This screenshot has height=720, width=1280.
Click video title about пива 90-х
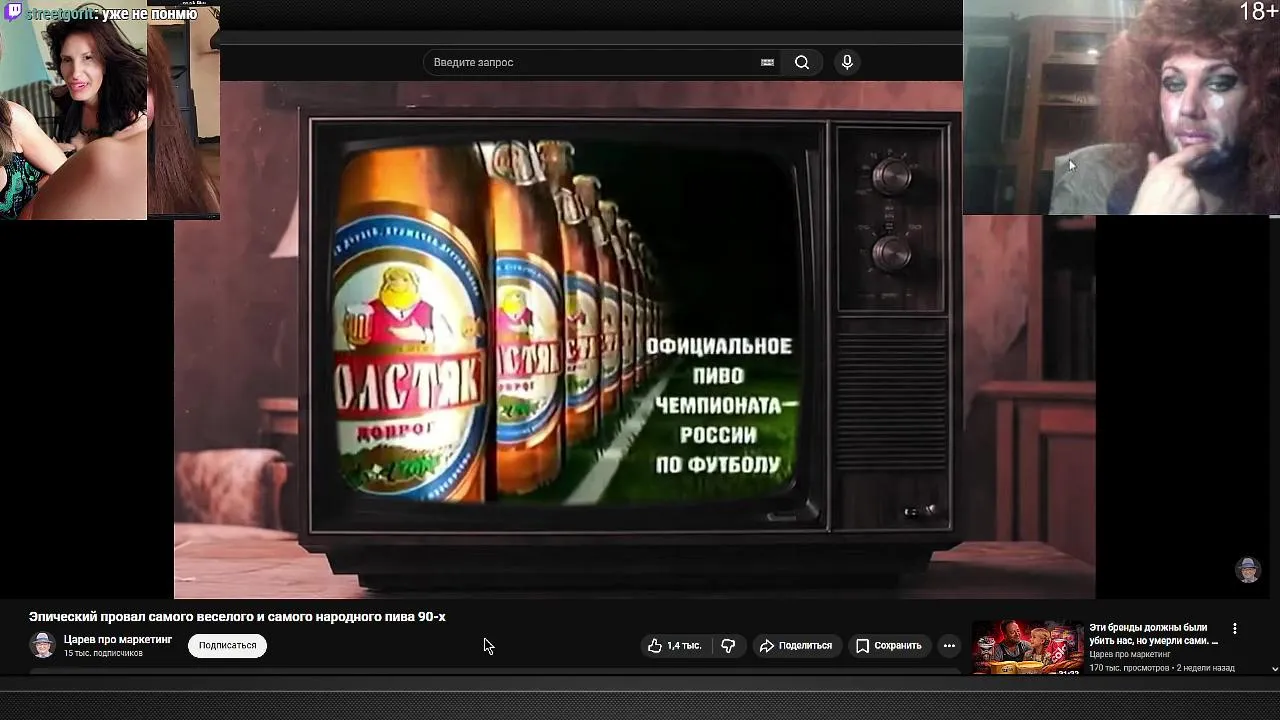237,617
